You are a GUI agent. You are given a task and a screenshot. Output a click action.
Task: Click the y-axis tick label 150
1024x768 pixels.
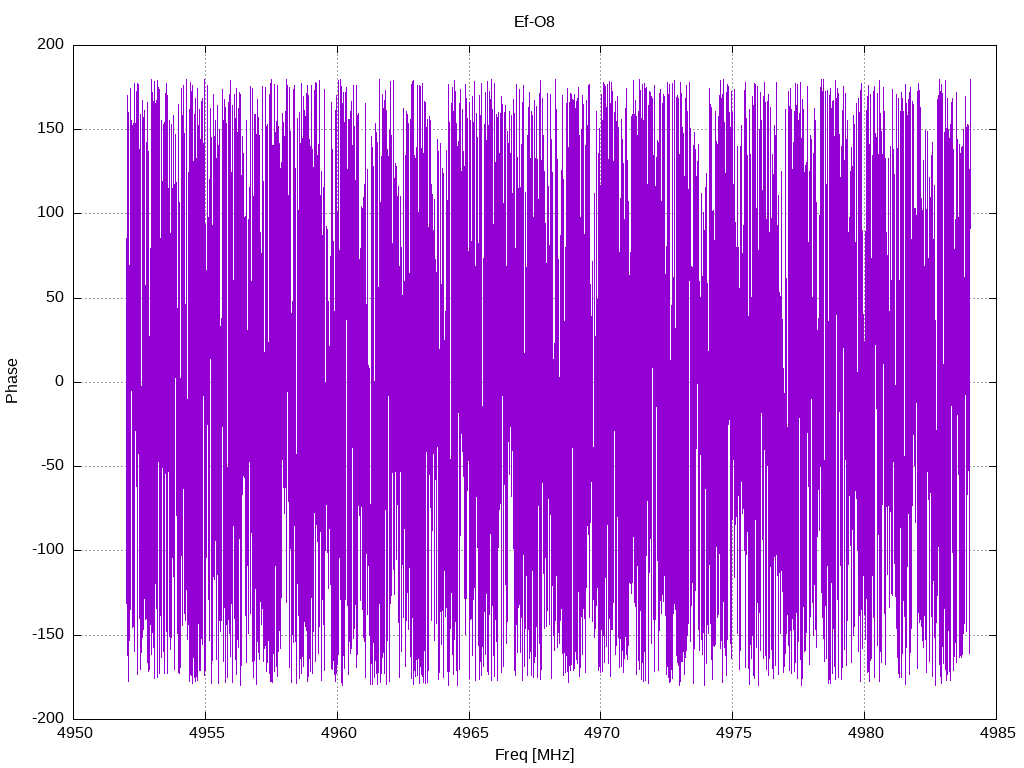(51, 129)
